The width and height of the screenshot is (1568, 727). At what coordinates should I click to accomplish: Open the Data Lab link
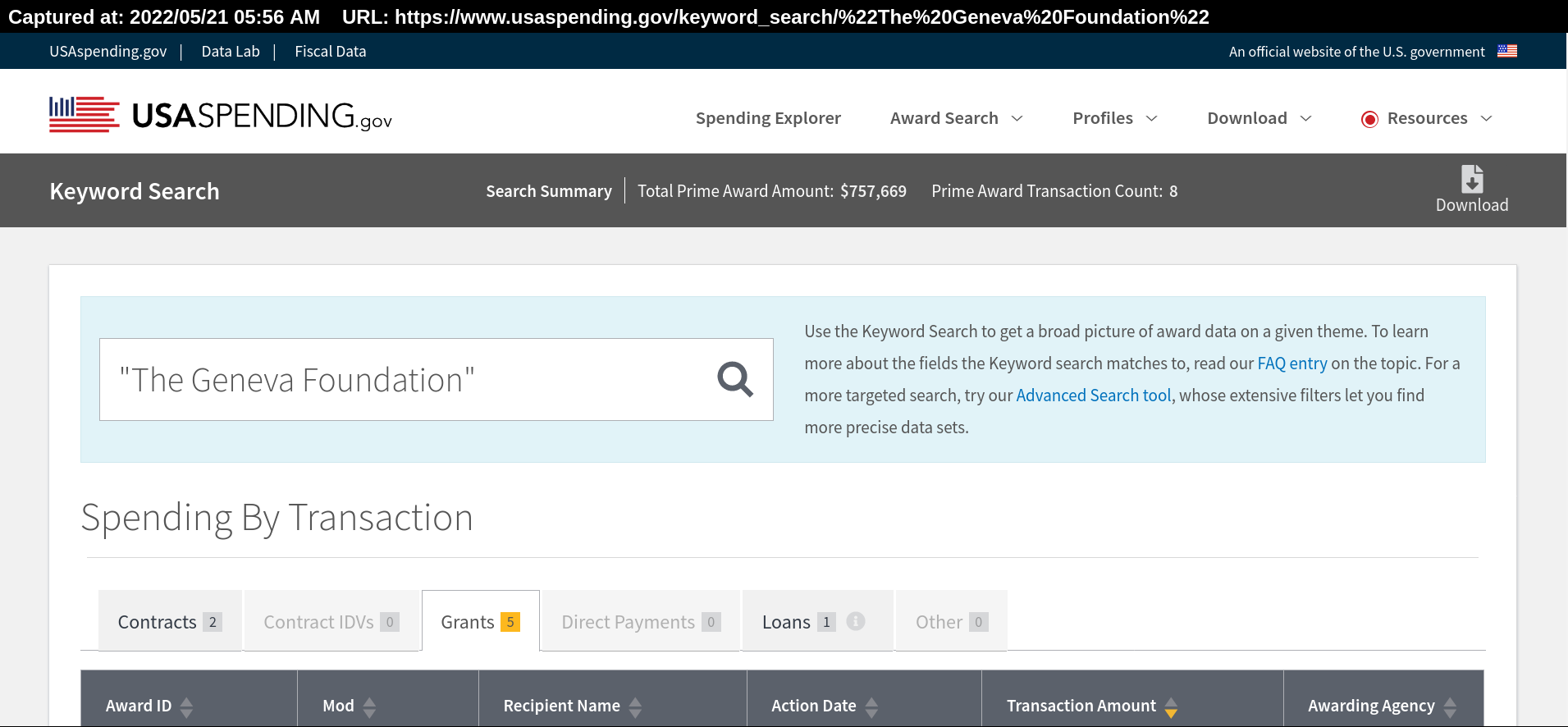[231, 51]
